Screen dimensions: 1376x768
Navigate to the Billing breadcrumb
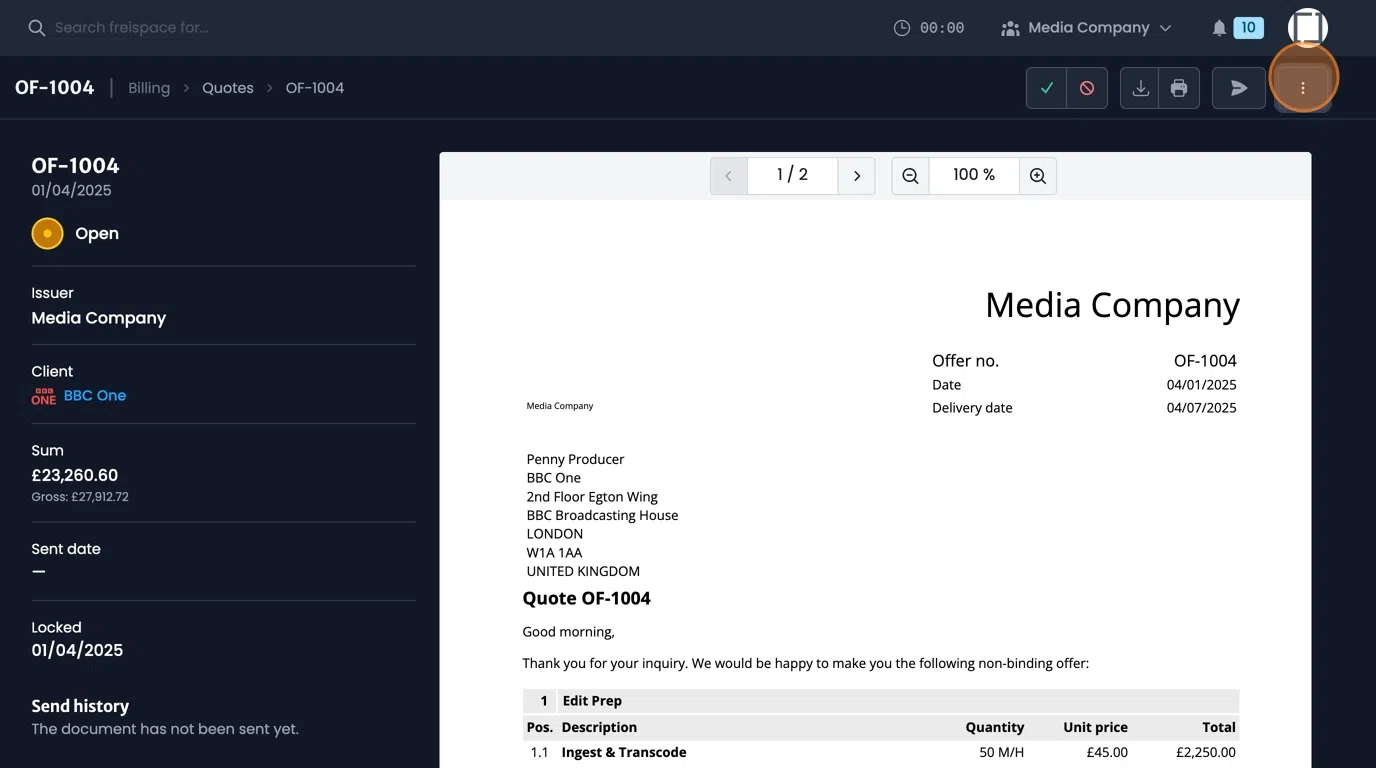[148, 88]
